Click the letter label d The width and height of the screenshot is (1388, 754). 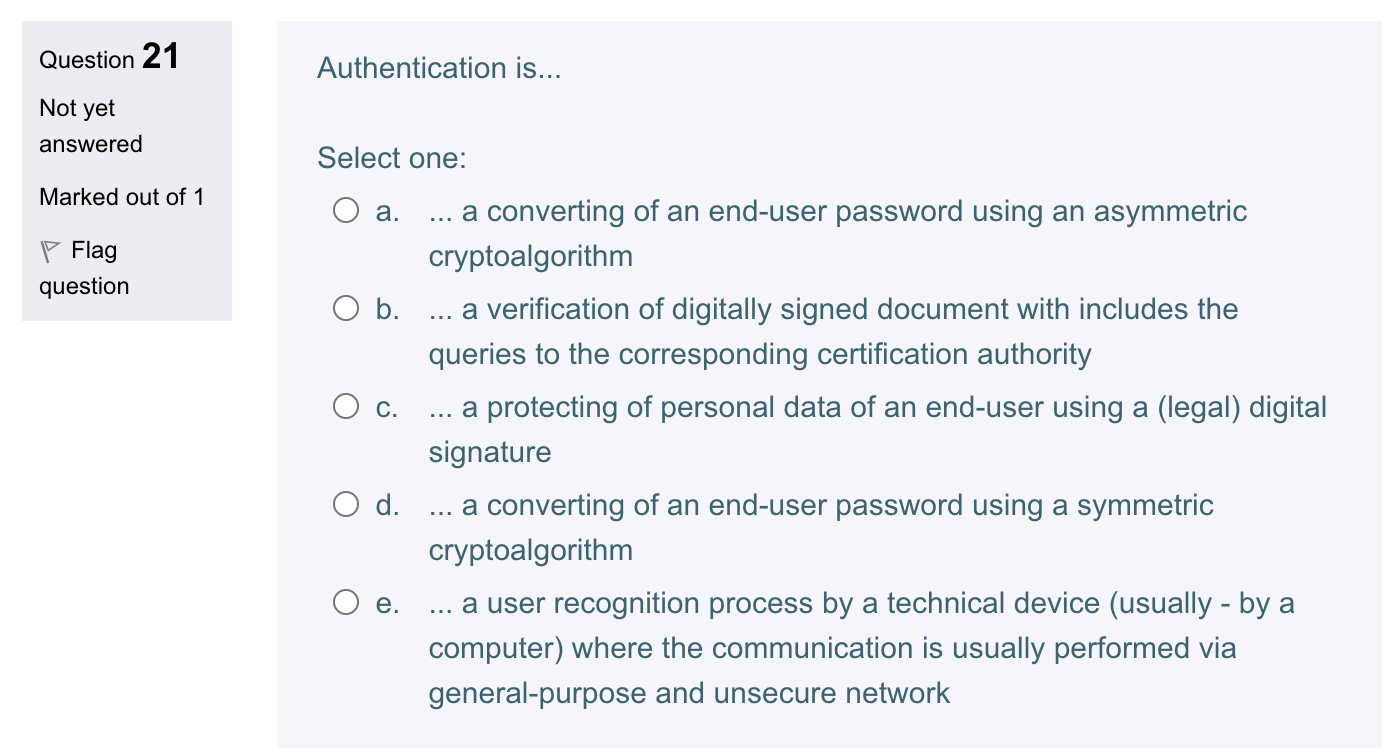385,505
